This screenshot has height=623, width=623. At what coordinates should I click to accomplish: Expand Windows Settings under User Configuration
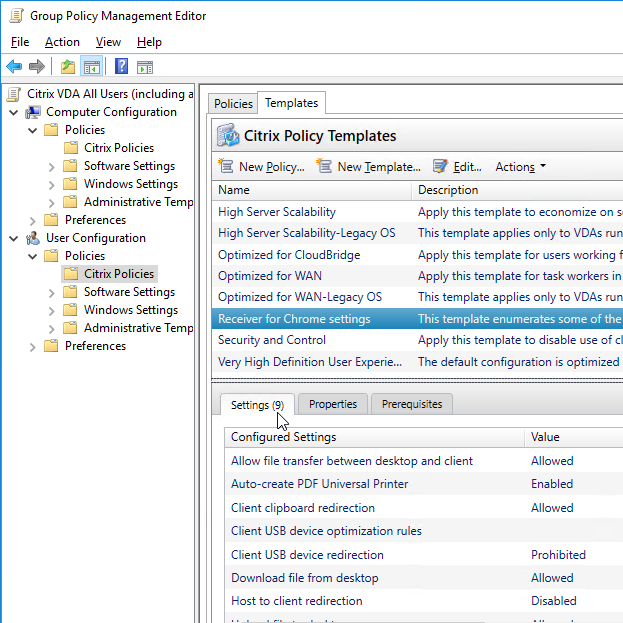click(51, 311)
